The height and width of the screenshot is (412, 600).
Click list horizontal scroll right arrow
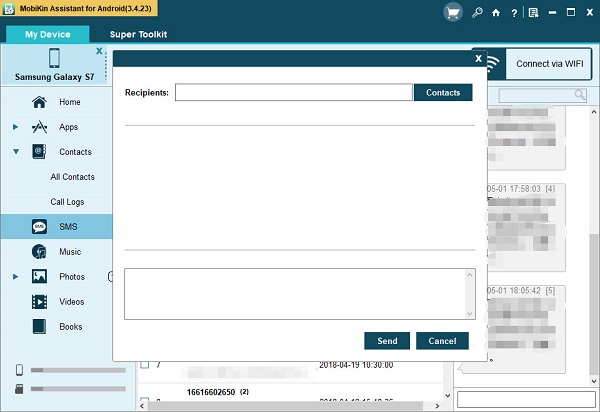pos(437,406)
